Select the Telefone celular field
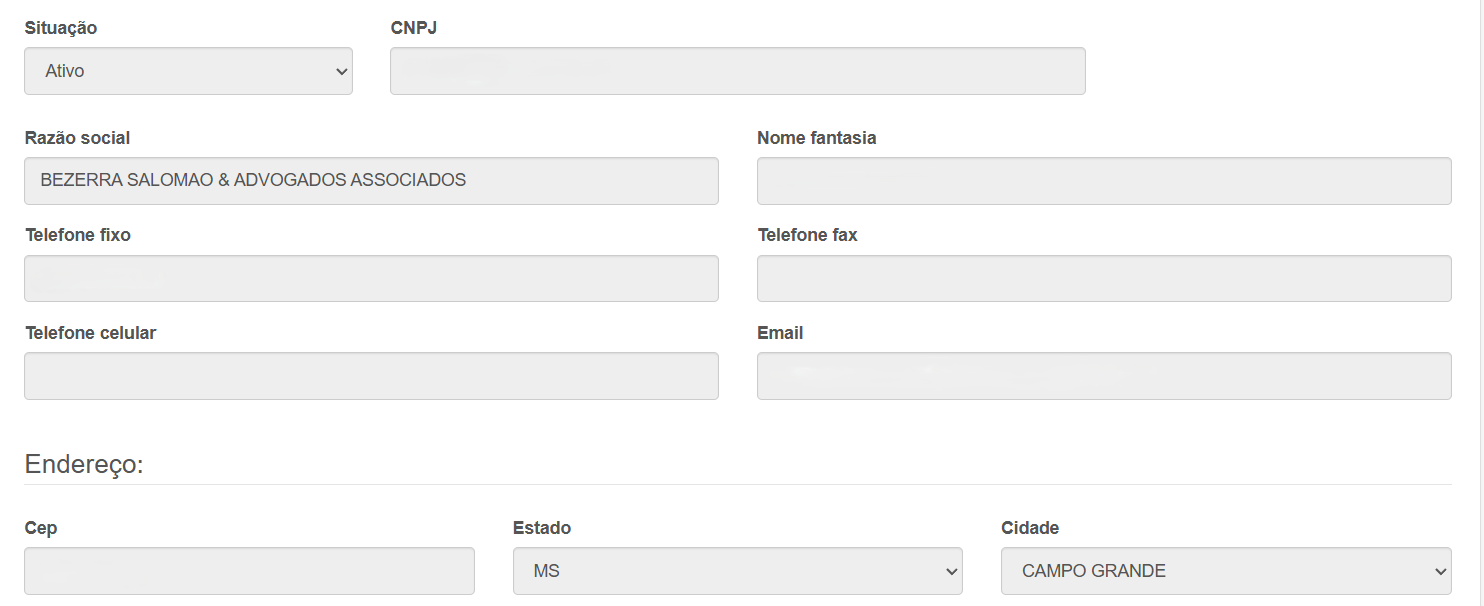 [x=370, y=375]
